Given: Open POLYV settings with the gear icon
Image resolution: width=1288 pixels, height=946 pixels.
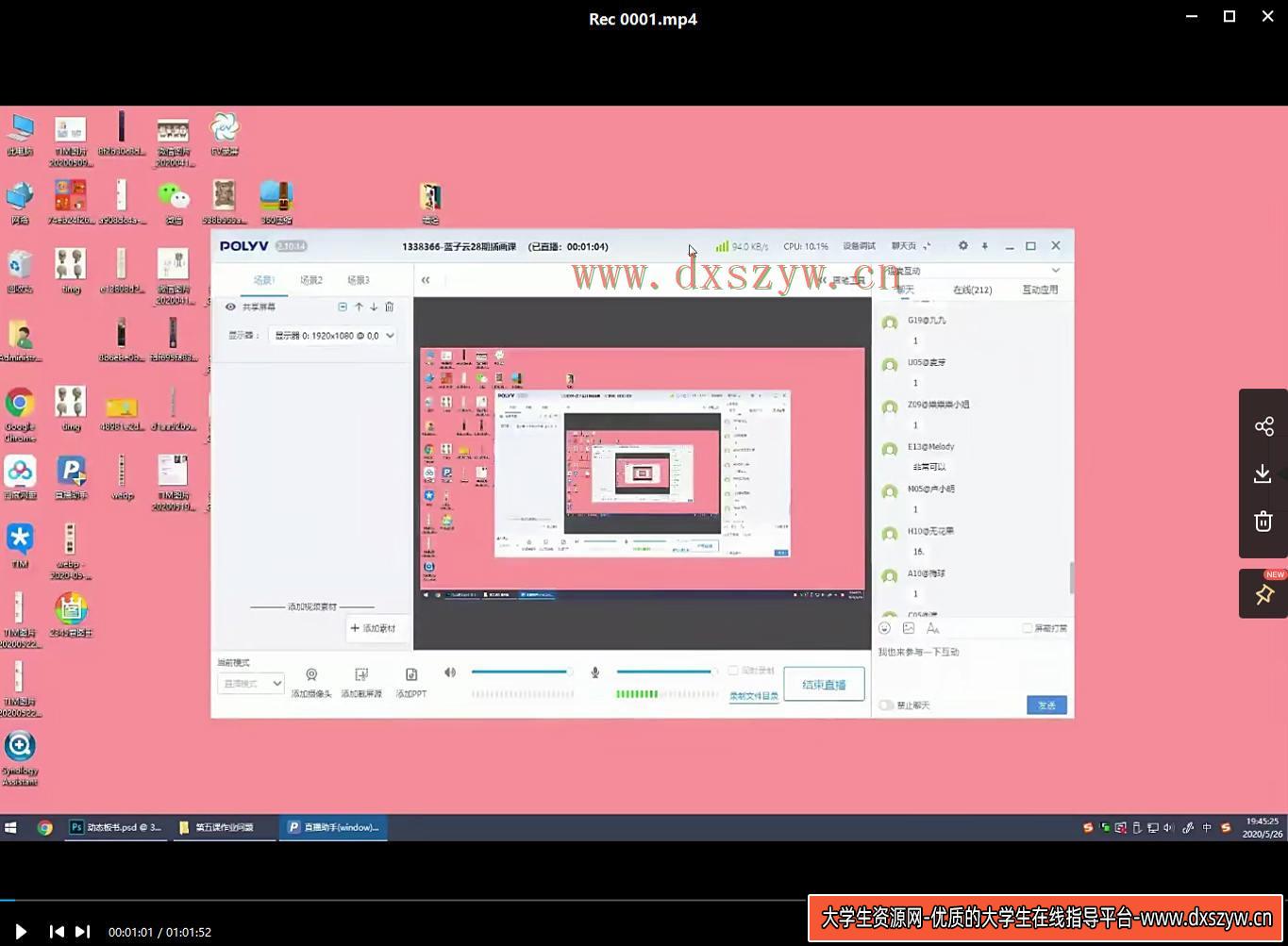Looking at the screenshot, I should pyautogui.click(x=962, y=246).
